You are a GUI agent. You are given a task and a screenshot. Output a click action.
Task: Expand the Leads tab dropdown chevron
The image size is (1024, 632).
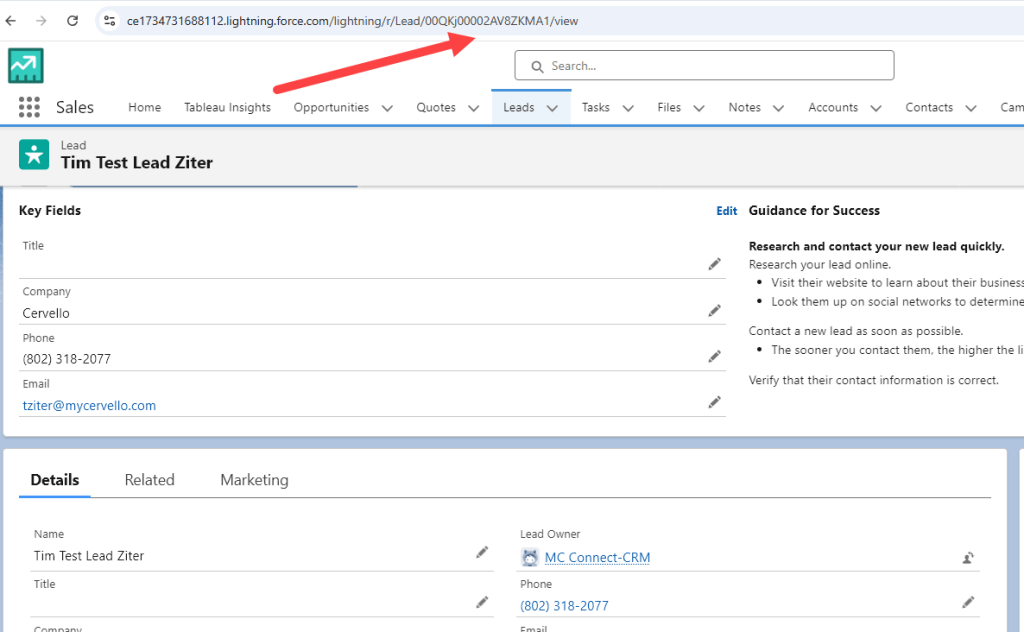(x=552, y=108)
